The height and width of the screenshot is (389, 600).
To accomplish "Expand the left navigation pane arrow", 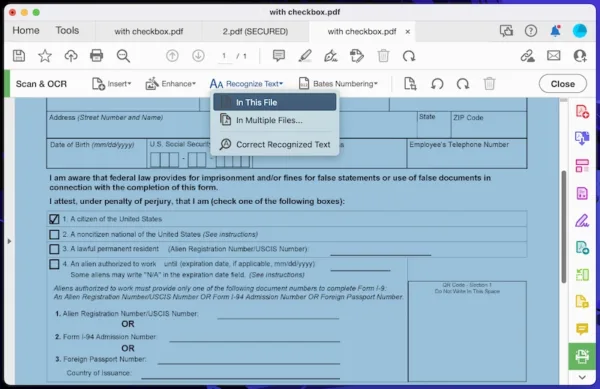I will pos(9,241).
